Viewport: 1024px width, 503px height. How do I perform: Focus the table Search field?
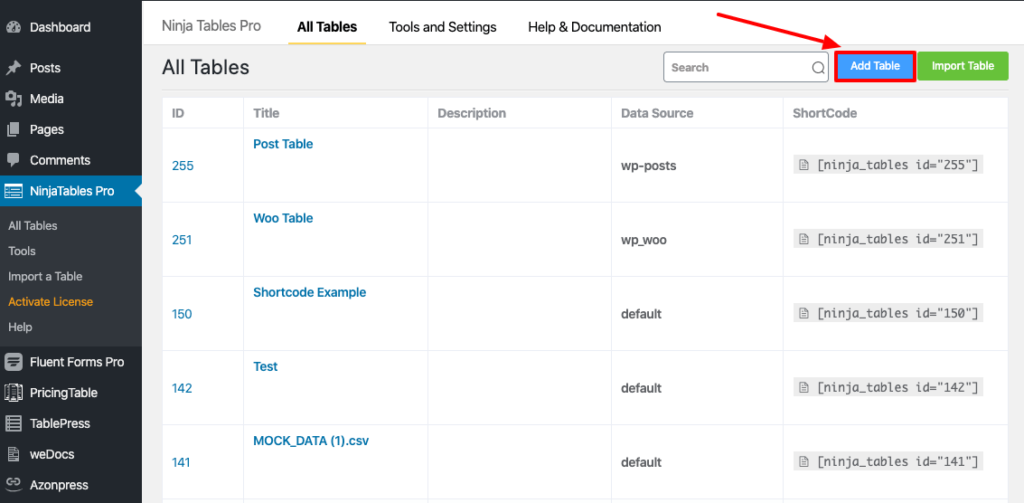[x=738, y=67]
